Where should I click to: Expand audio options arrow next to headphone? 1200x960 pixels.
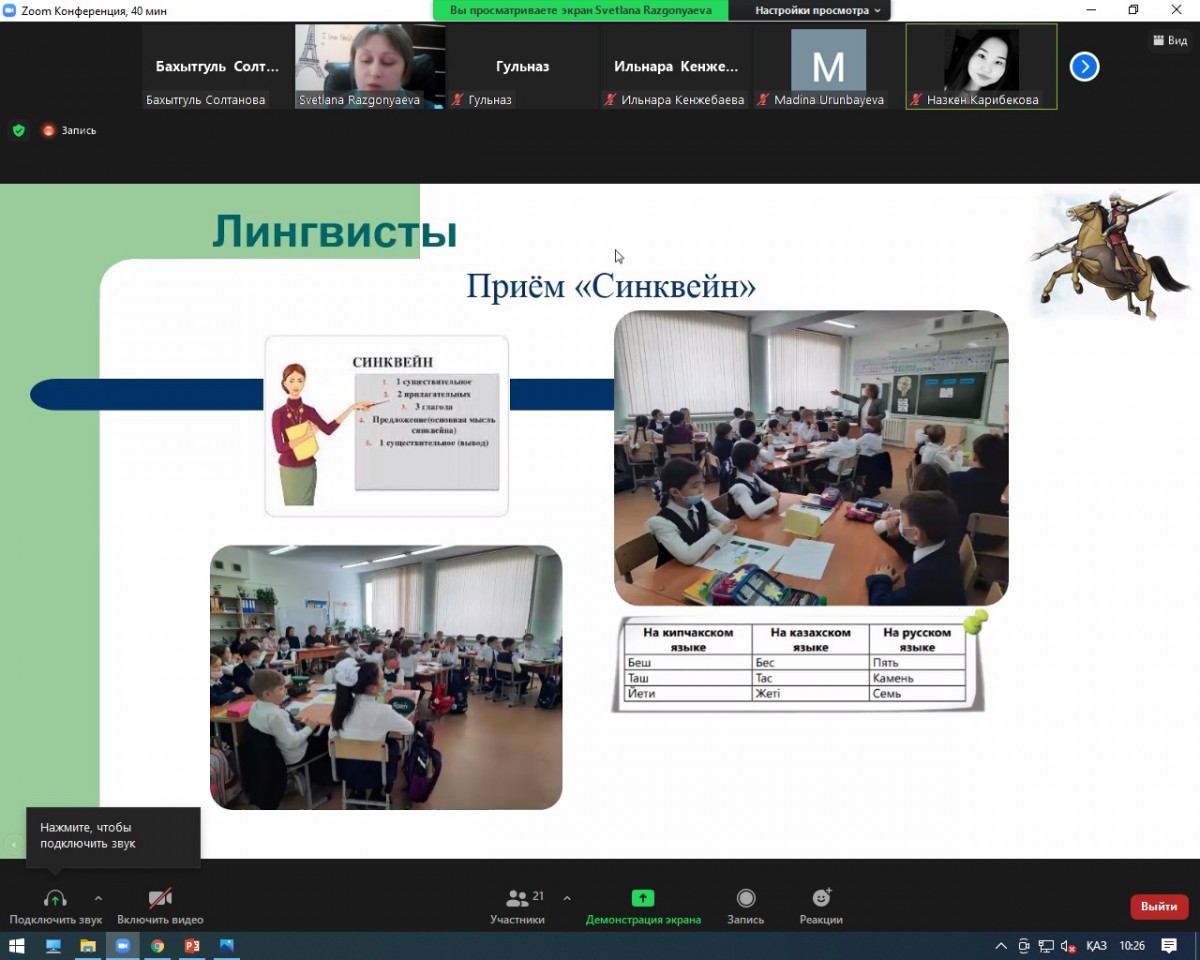(98, 898)
